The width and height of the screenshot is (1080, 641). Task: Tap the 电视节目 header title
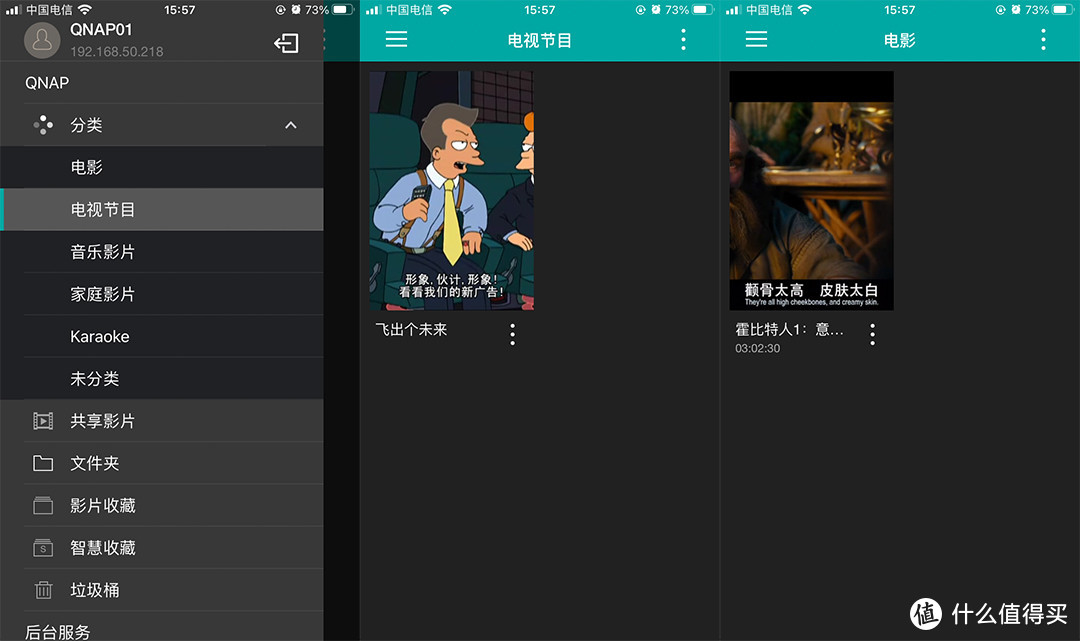point(539,41)
